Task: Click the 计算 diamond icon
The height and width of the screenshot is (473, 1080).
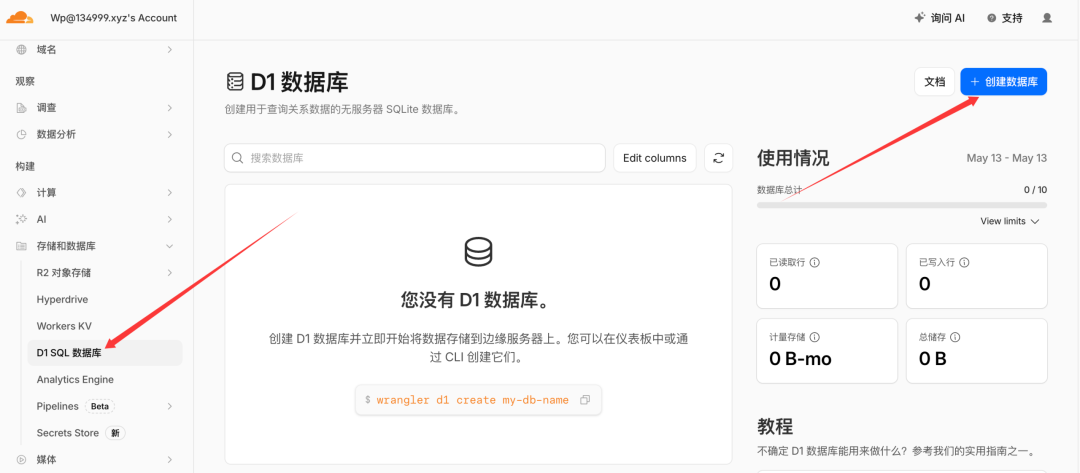Action: pyautogui.click(x=21, y=193)
